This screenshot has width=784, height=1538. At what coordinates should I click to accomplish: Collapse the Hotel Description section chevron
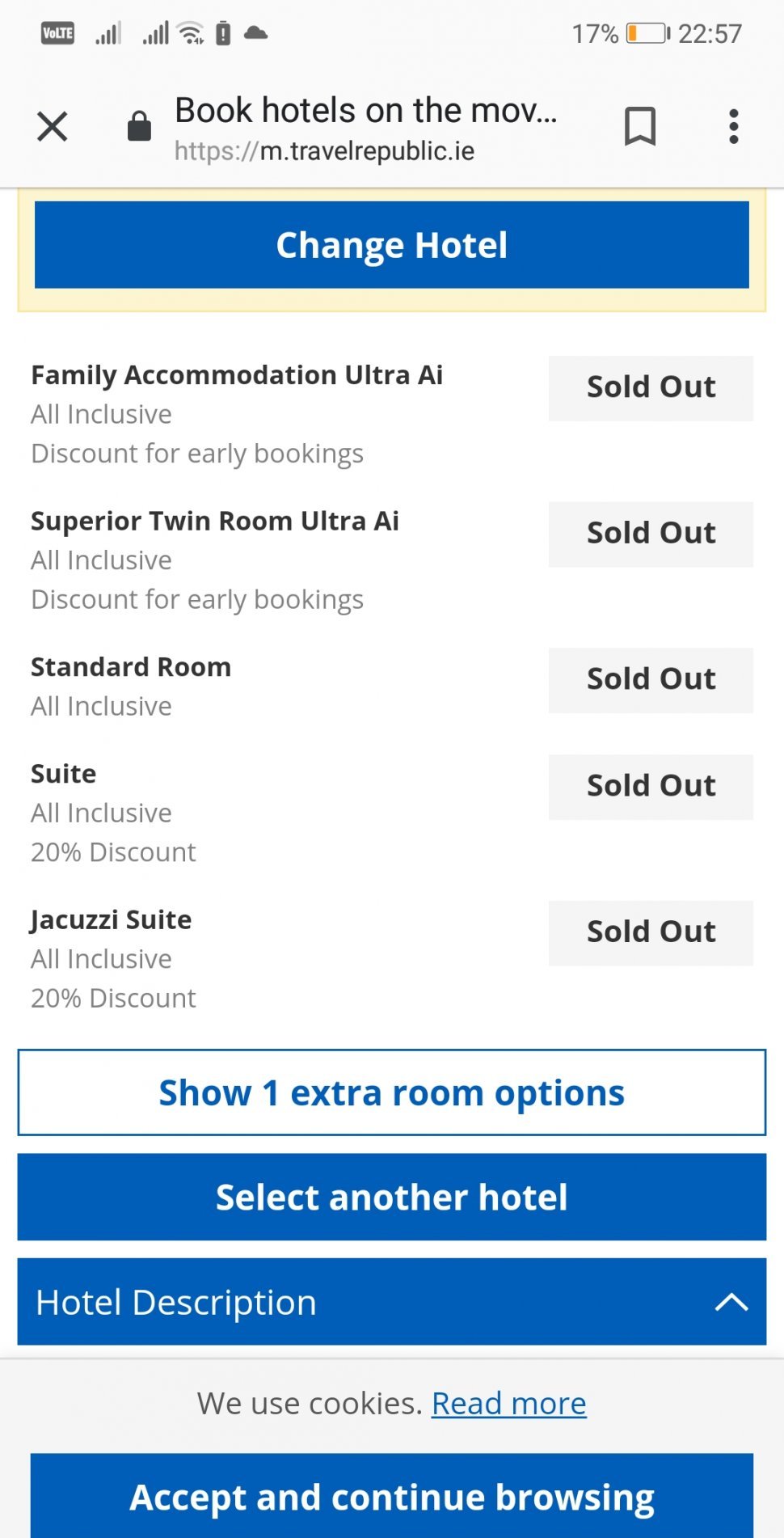point(731,1302)
